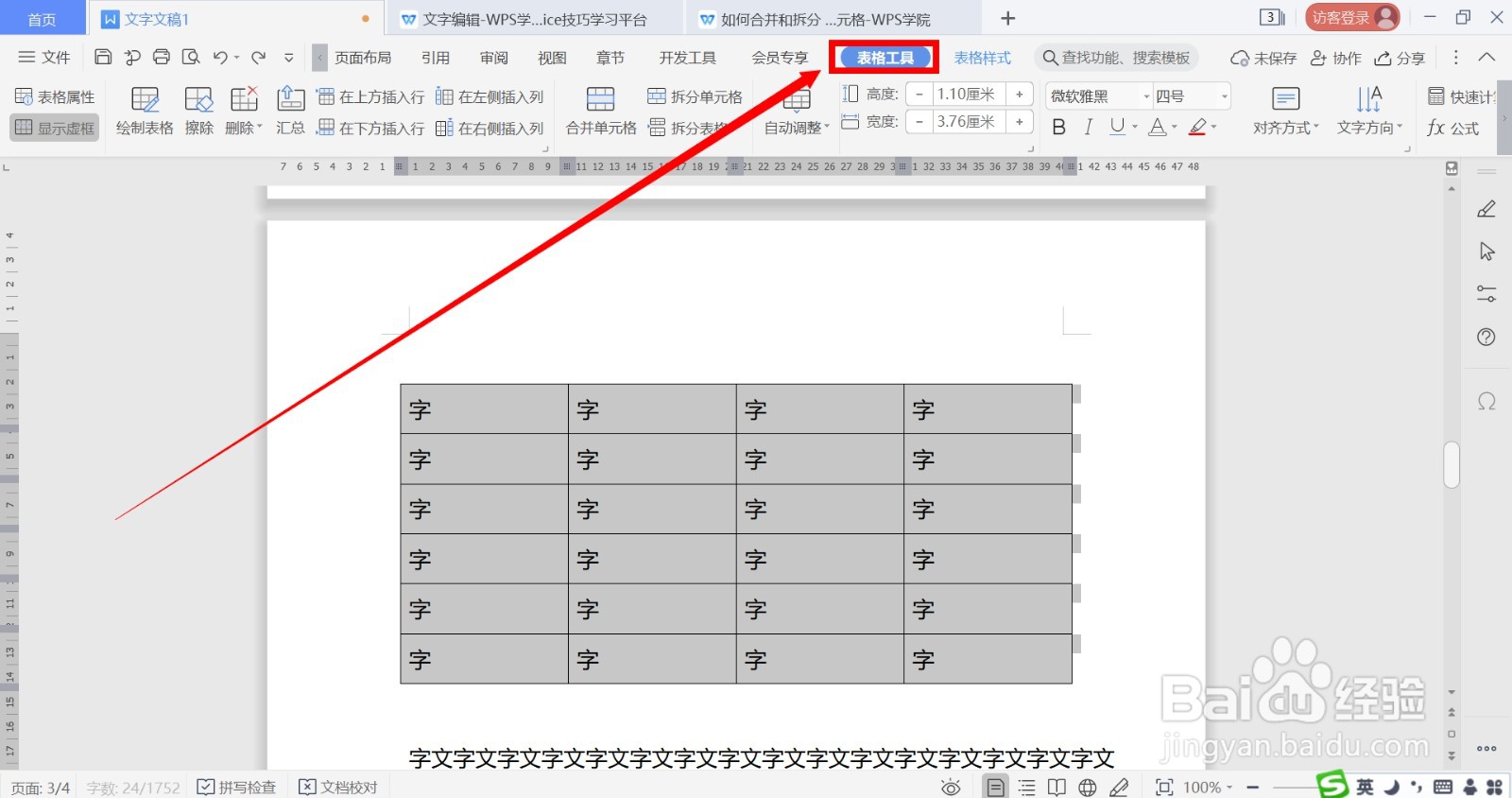Toggle italic formatting
The image size is (1512, 798).
click(x=1088, y=127)
